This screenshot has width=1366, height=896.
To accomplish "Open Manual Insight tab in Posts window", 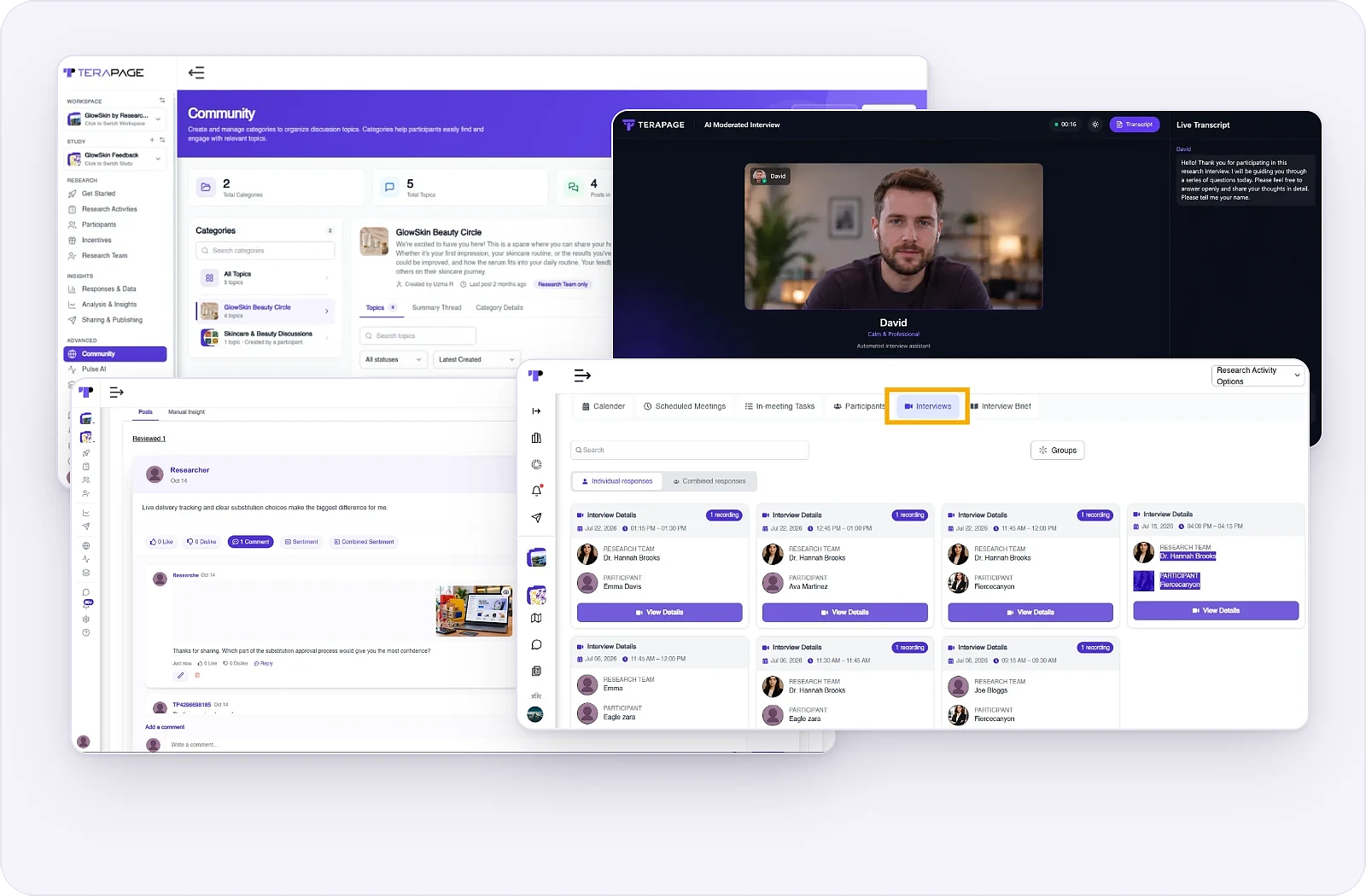I will pyautogui.click(x=186, y=412).
